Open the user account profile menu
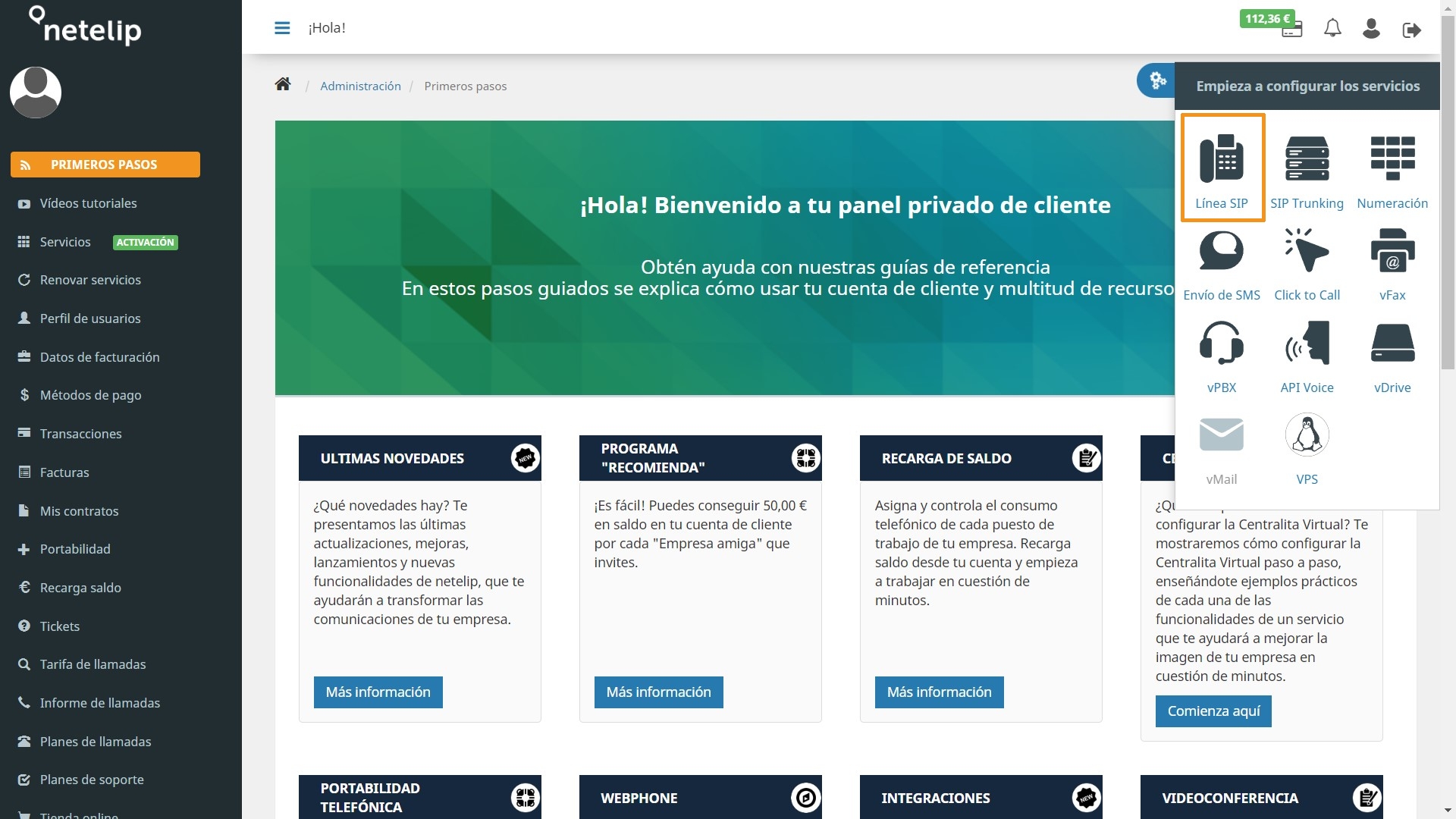 (x=1370, y=27)
